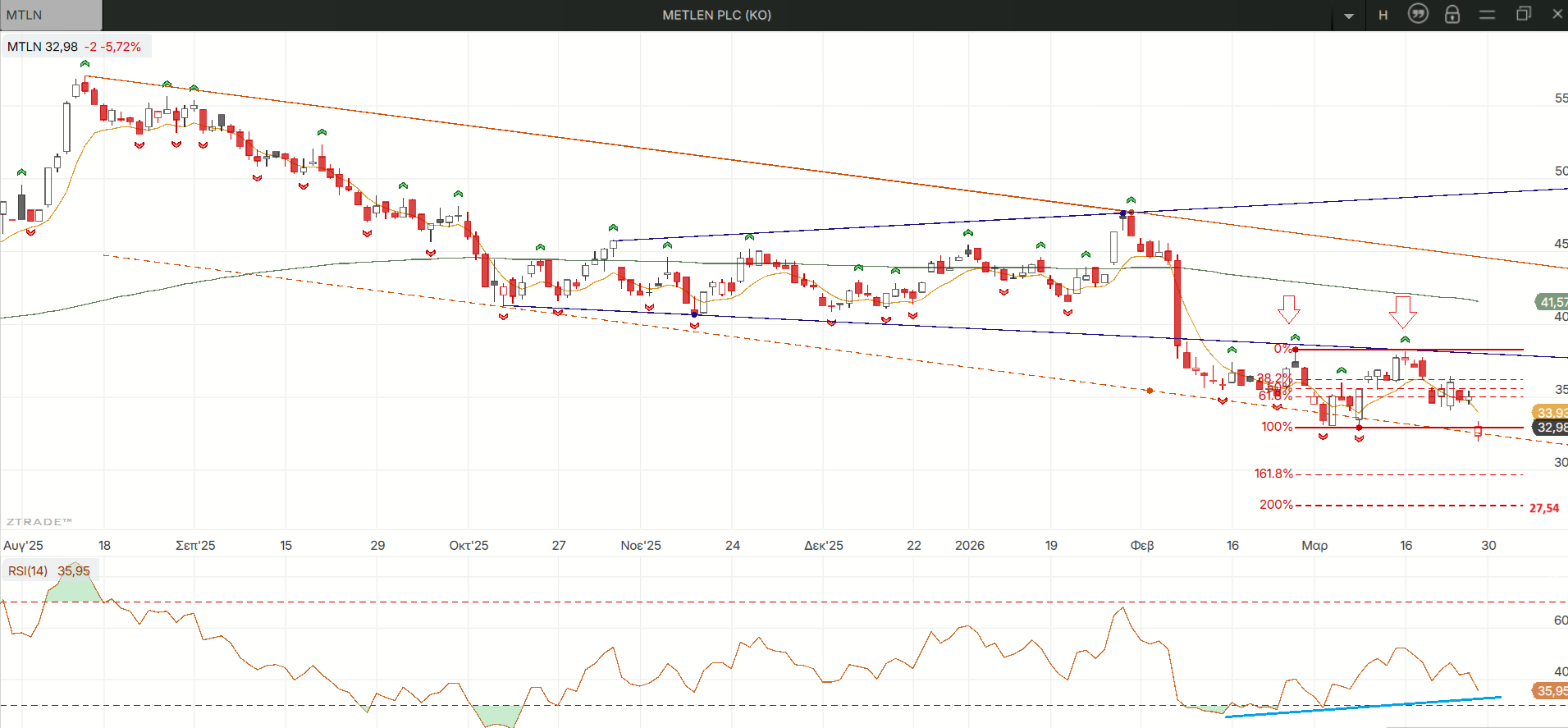1568x728 pixels.
Task: Click the quotes icon in title bar
Action: pos(1418,14)
